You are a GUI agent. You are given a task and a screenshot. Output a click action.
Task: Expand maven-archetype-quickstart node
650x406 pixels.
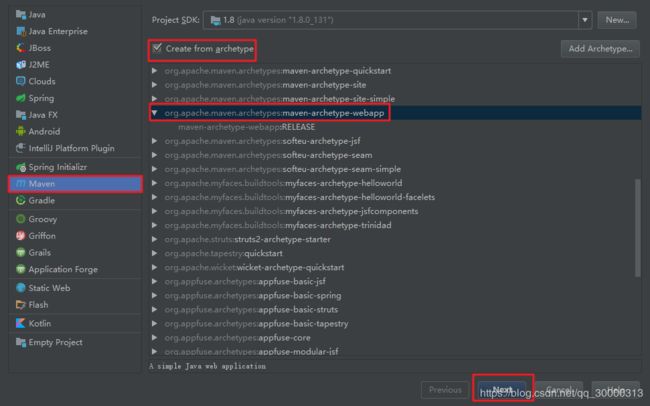click(155, 71)
